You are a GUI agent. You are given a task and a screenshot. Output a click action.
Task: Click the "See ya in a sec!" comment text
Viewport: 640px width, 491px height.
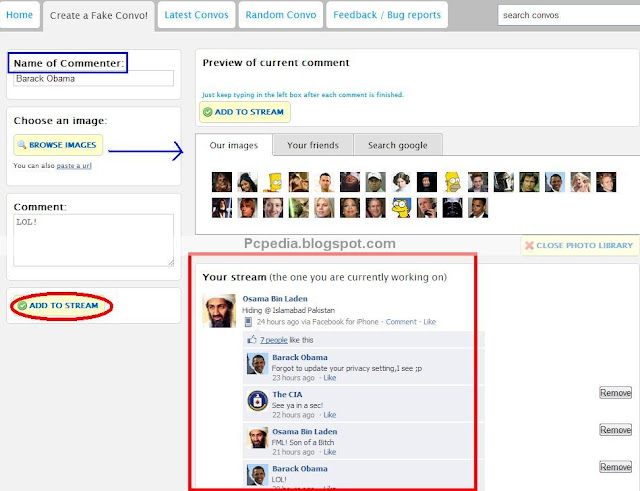[x=298, y=405]
